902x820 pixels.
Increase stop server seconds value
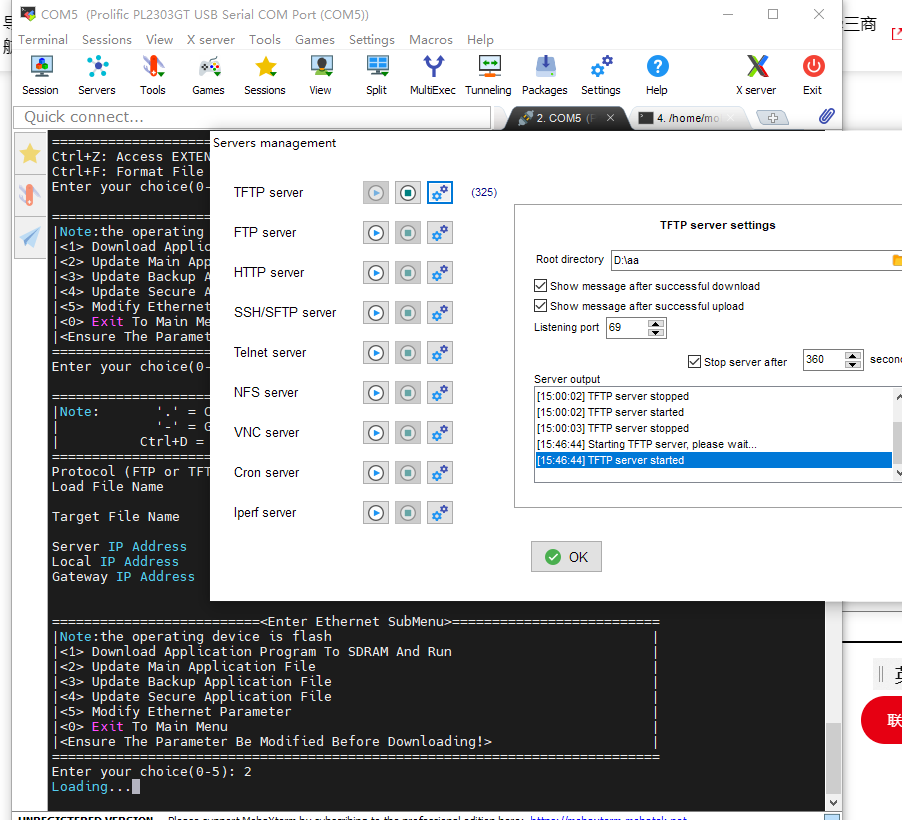[x=853, y=355]
